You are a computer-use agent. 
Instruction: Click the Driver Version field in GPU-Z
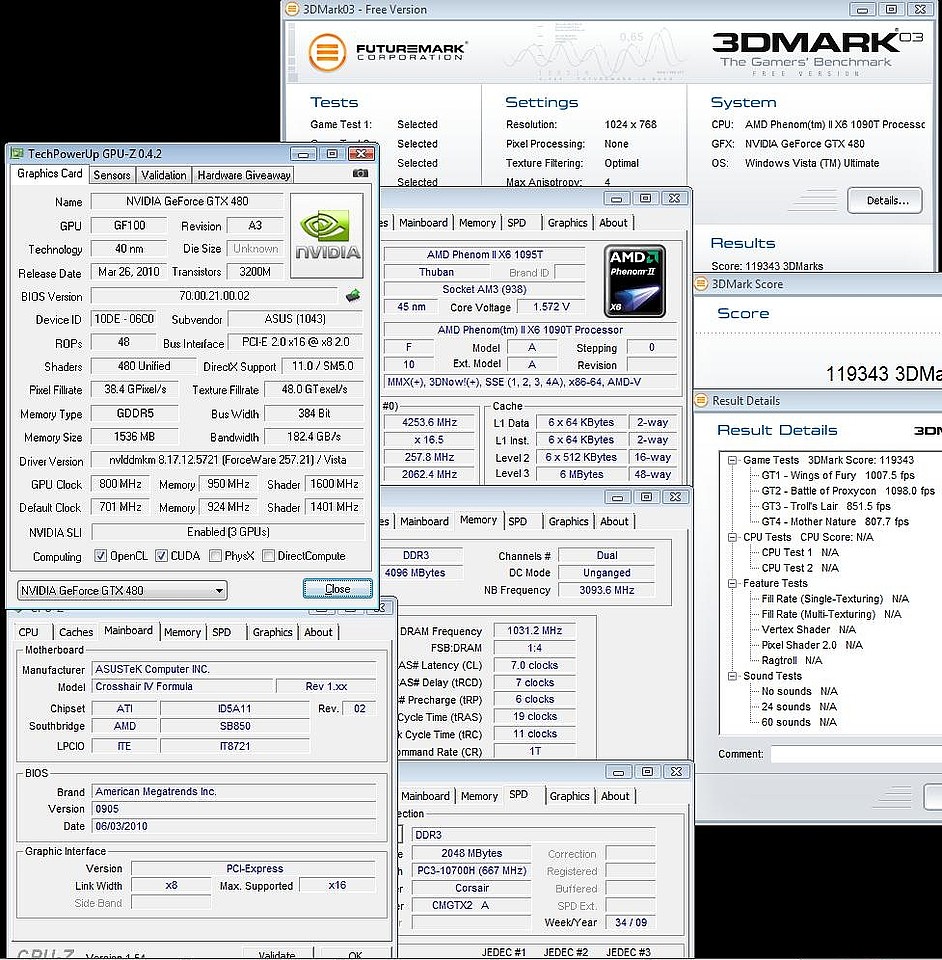coord(227,460)
